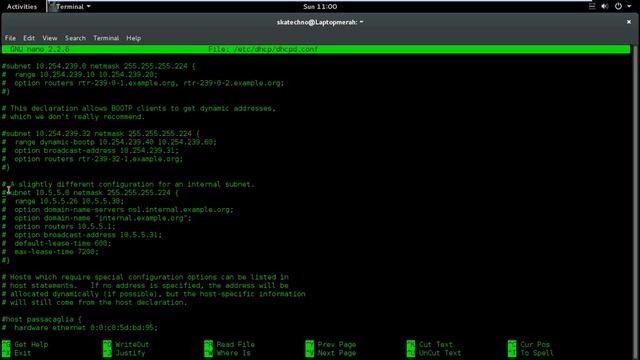640x360 pixels.
Task: Click line 'option domain-name-servers ns1.internal.example.org'
Action: 118,210
